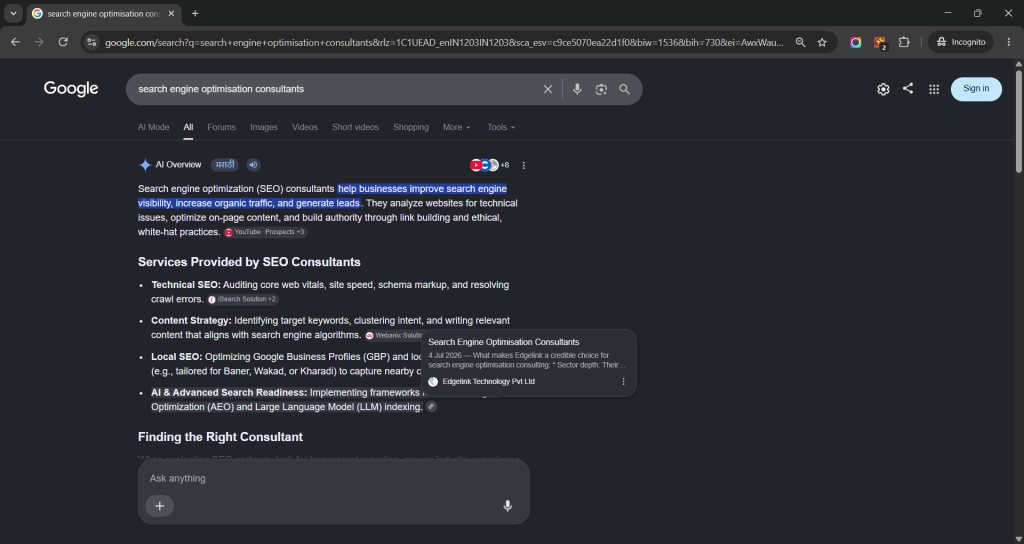The height and width of the screenshot is (544, 1024).
Task: Bookmark this page with star icon
Action: click(x=822, y=42)
